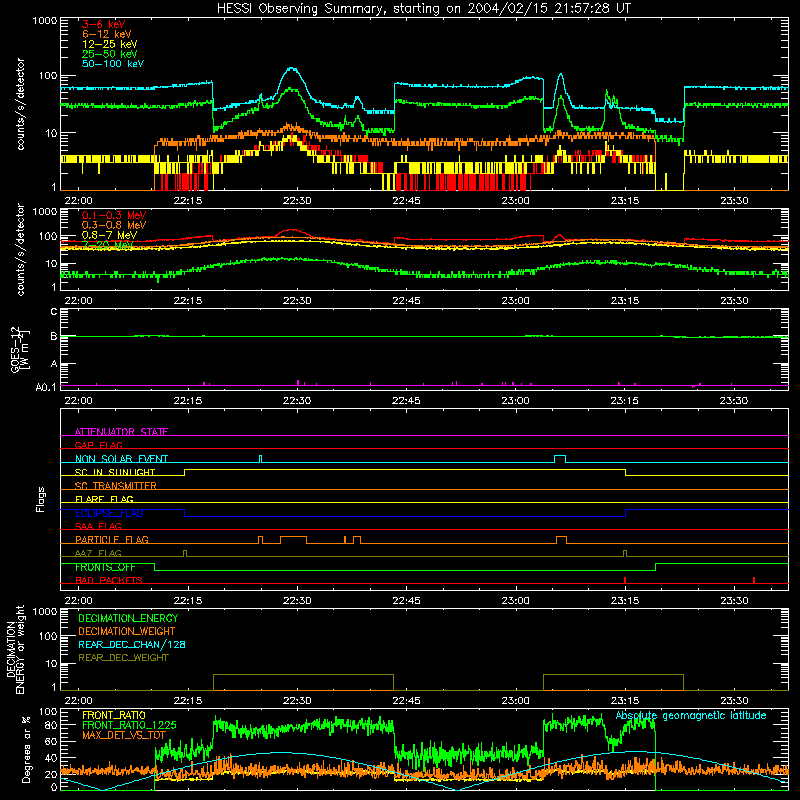Click 22:15 tick under the GOES plot
The height and width of the screenshot is (800, 800).
point(187,401)
